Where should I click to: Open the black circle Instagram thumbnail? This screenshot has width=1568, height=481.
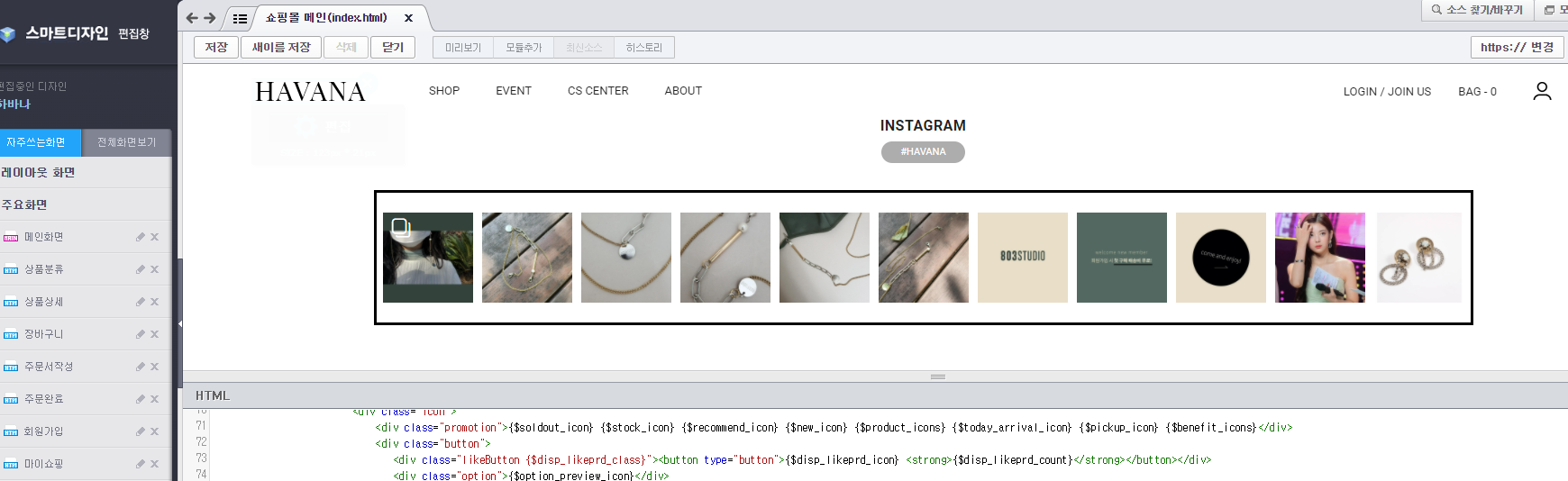(x=1221, y=258)
